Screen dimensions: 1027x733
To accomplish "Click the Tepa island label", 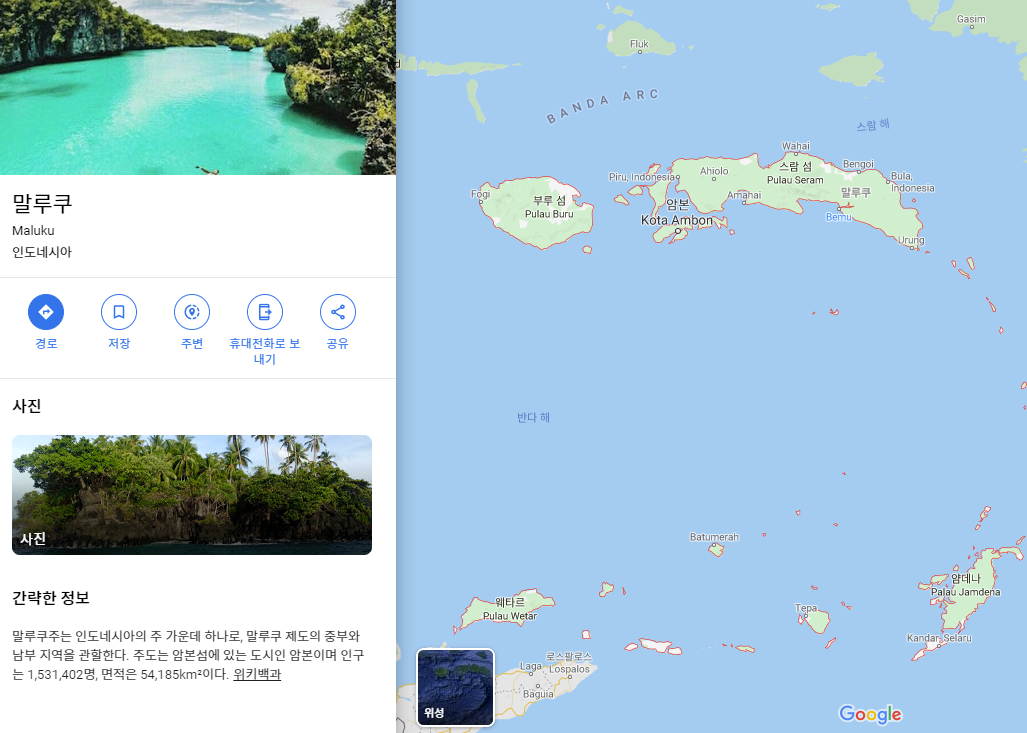I will (x=806, y=608).
